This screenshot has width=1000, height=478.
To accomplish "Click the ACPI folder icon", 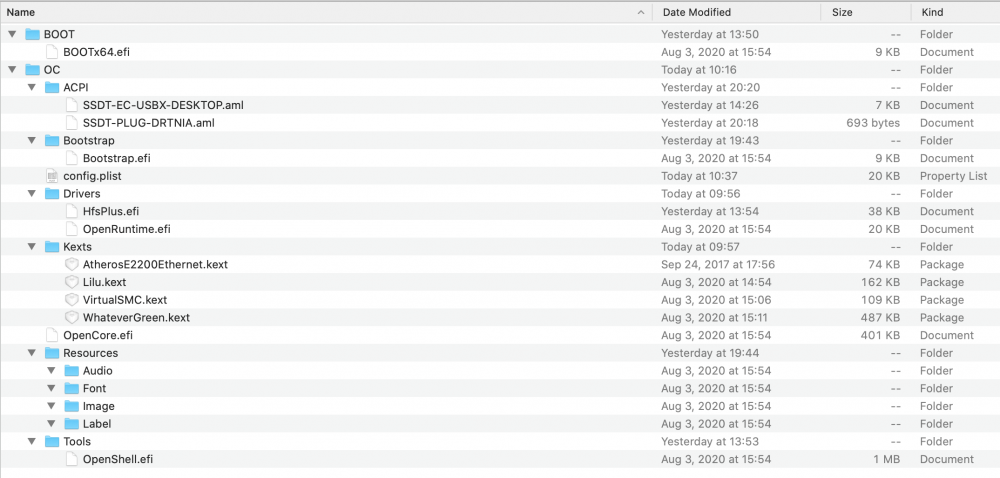I will [52, 87].
